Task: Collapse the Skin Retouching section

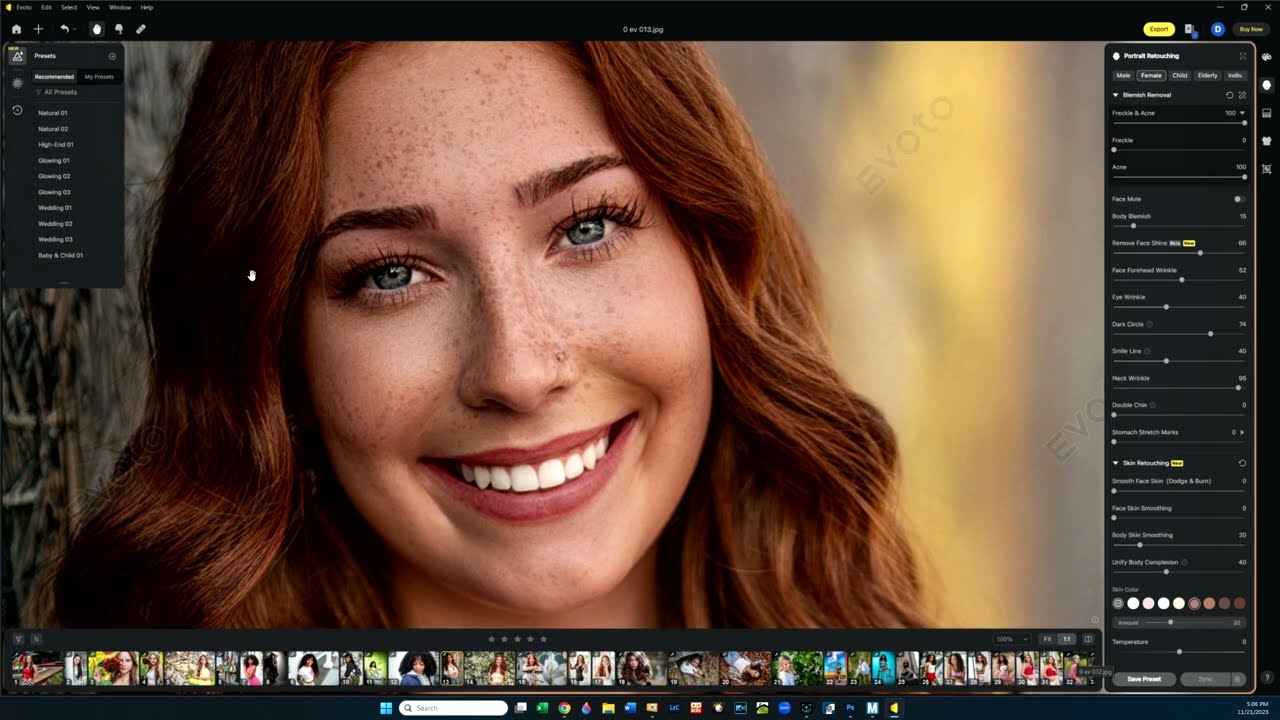Action: click(1116, 463)
